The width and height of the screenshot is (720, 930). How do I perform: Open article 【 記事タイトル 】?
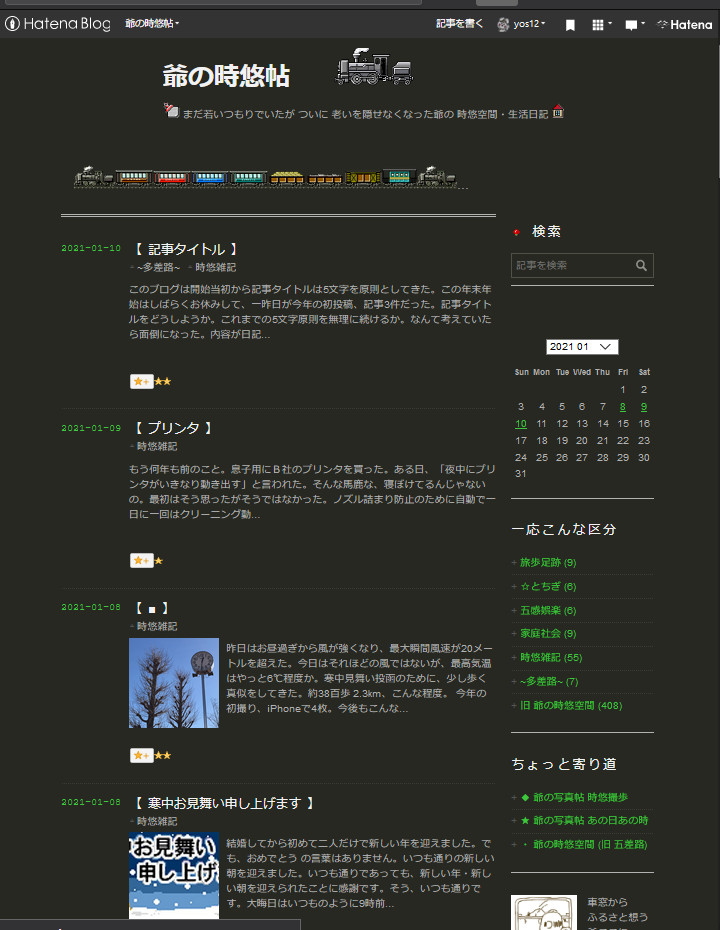[x=186, y=249]
